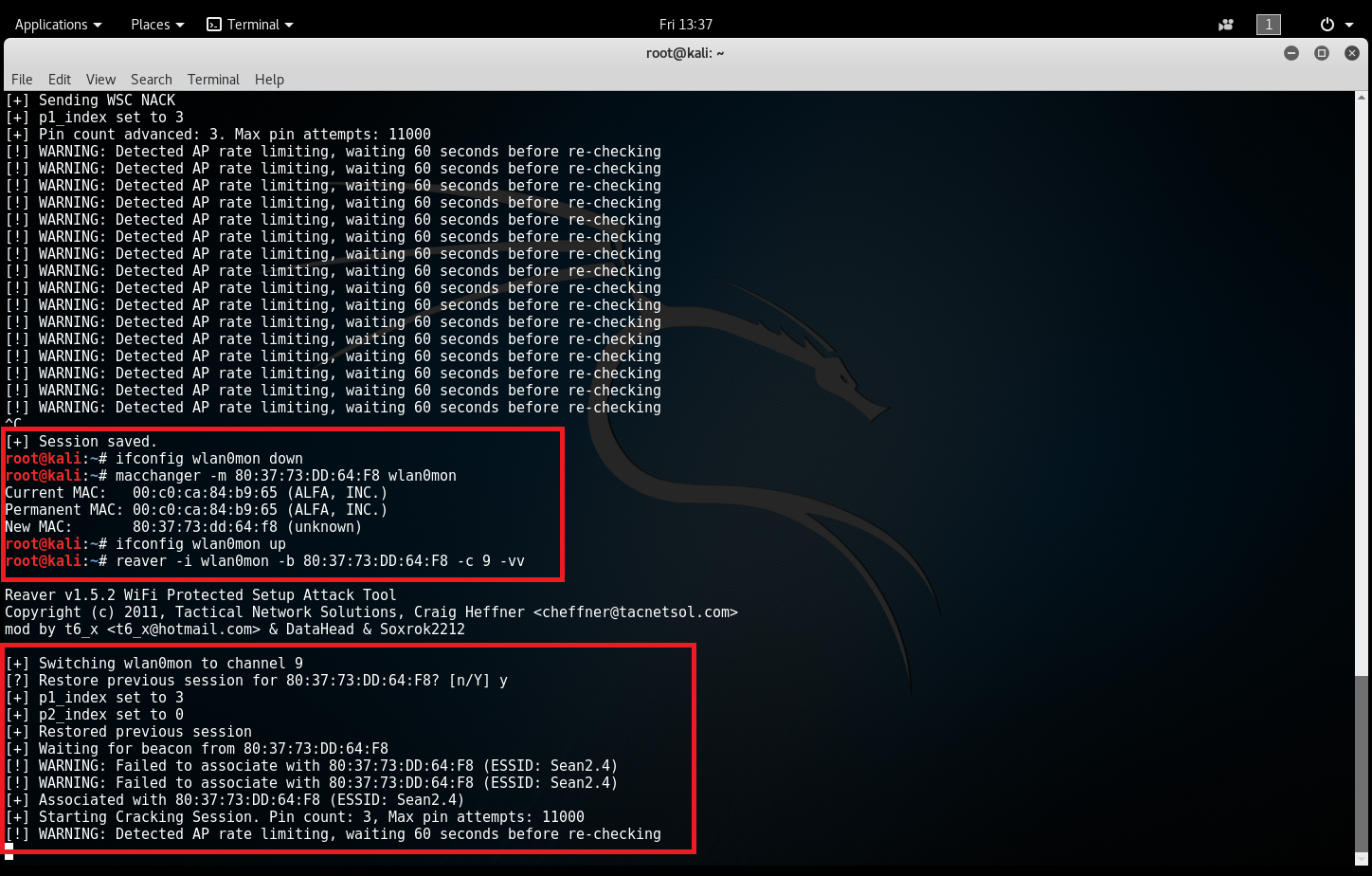Image resolution: width=1372 pixels, height=876 pixels.
Task: Click the terminal vertical scrollbar thumb
Action: click(x=1362, y=763)
